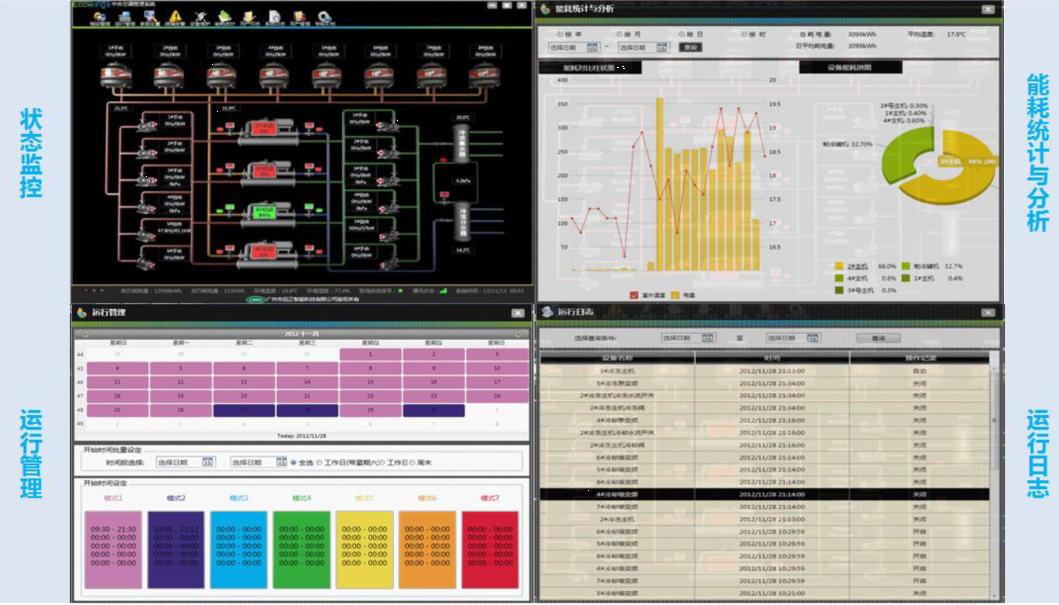Click the 2#主机 legend entry

pos(858,267)
